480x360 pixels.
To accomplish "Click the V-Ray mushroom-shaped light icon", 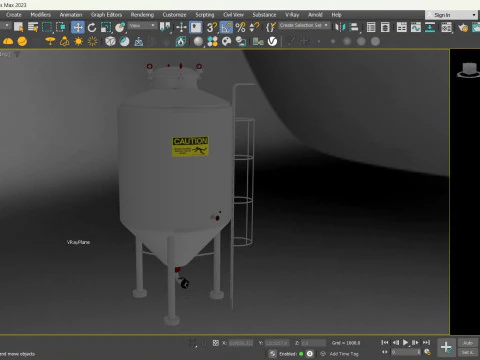I will (x=50, y=41).
